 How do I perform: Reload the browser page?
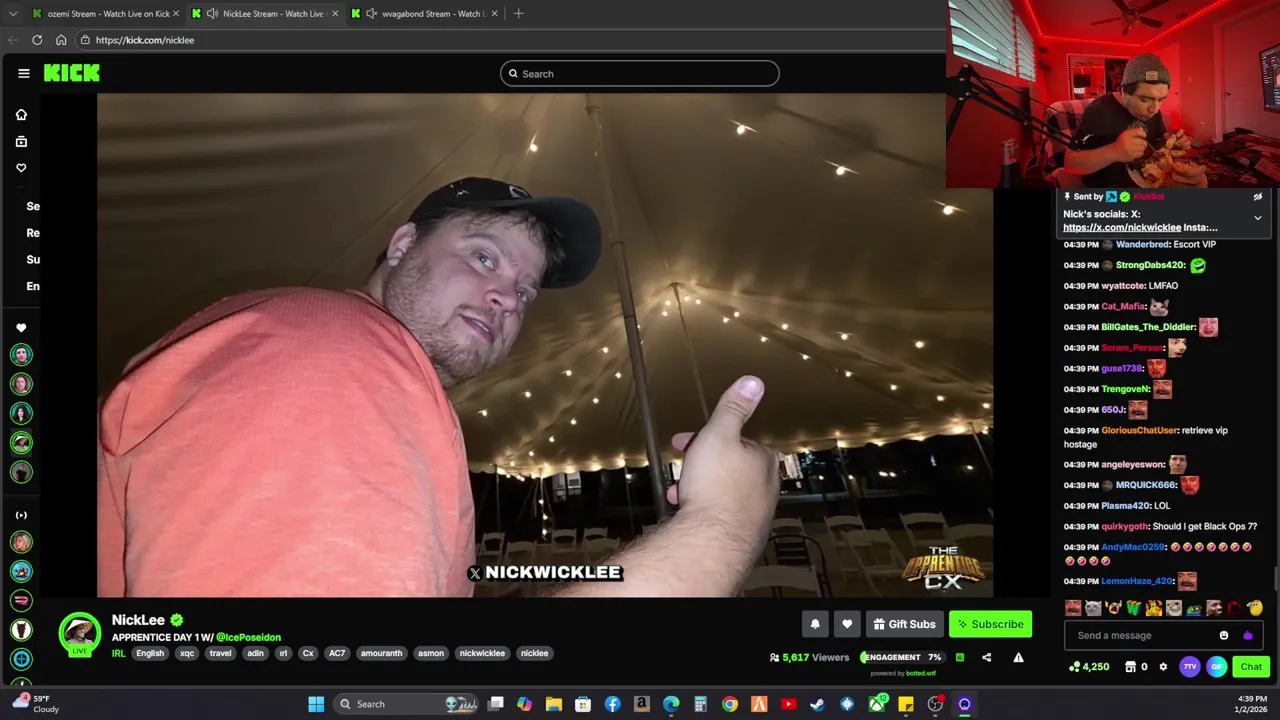click(37, 40)
